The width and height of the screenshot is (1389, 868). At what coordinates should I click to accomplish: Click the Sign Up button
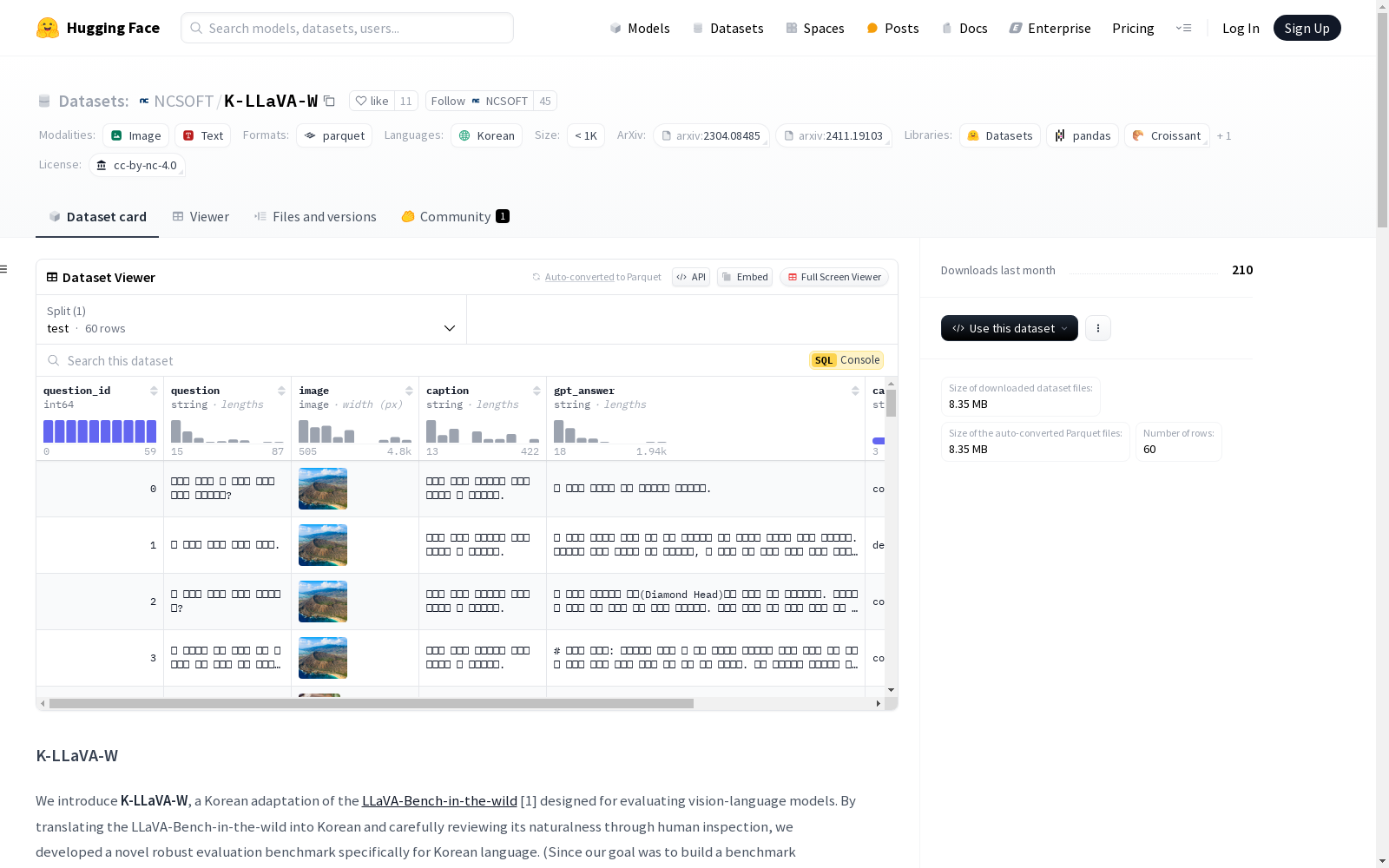coord(1307,28)
